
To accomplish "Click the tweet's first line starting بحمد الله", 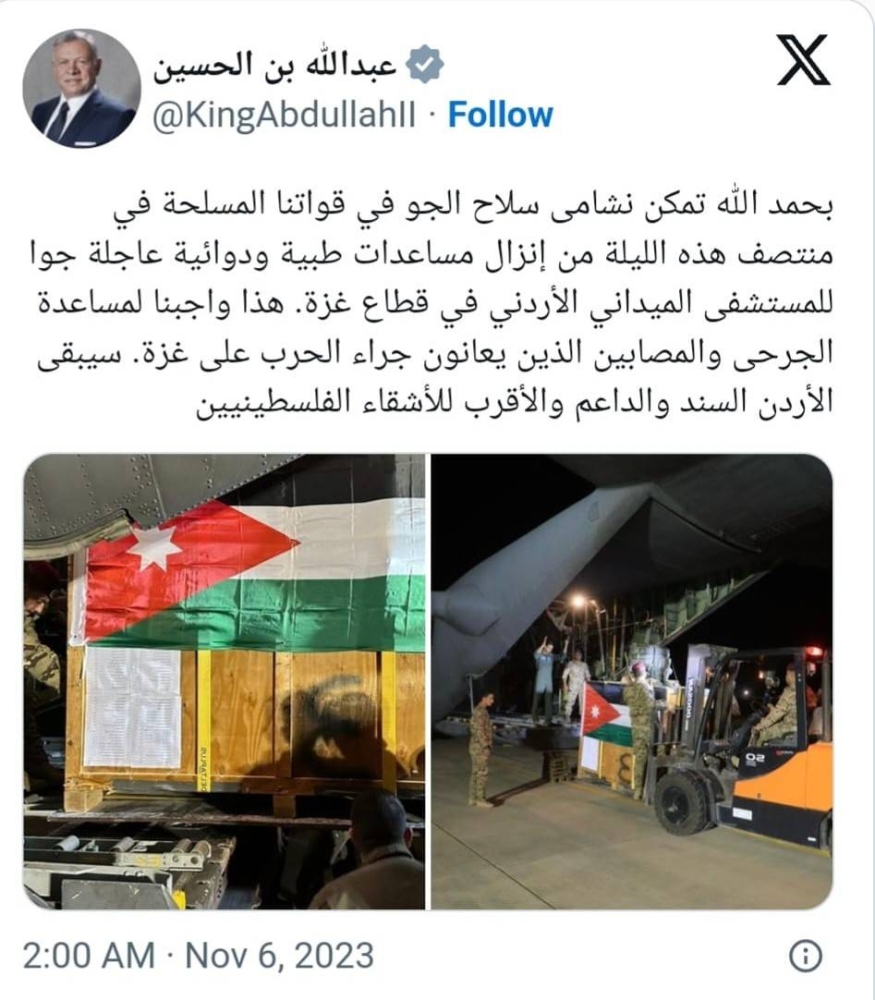I will [x=473, y=207].
